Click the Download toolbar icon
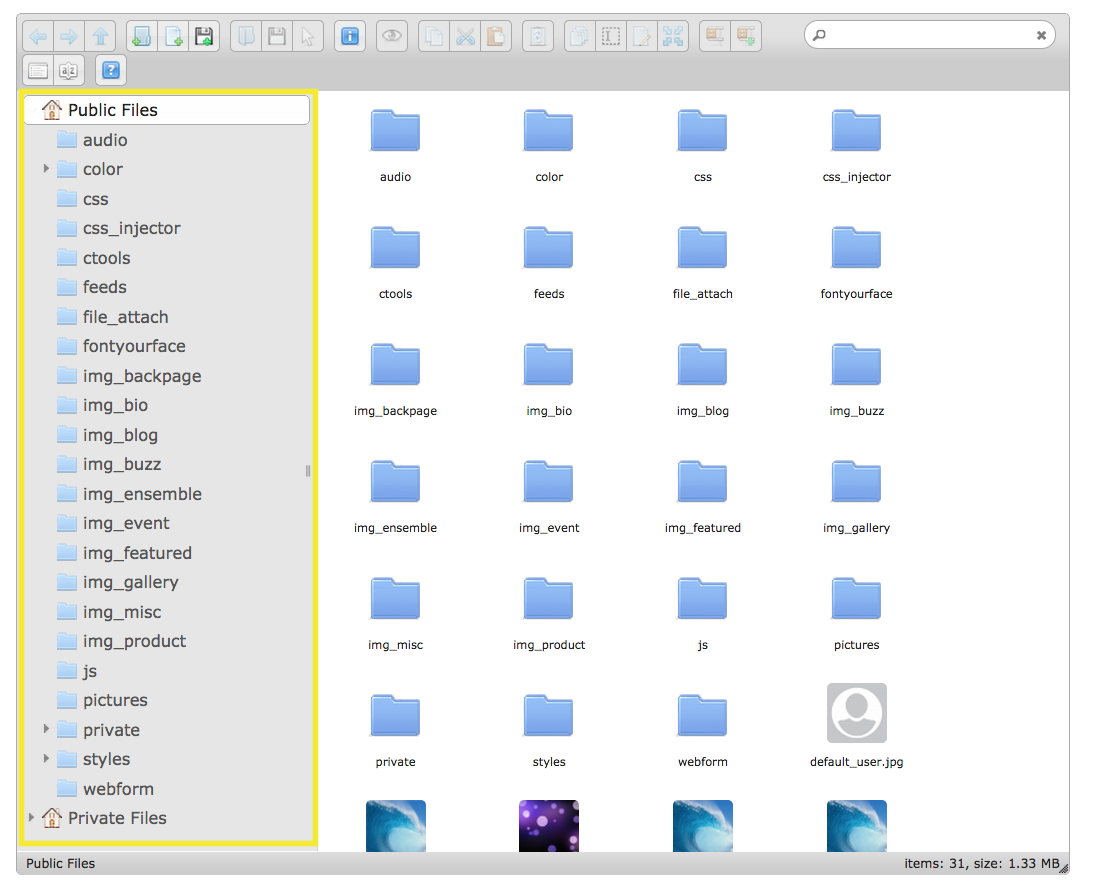Screen dimensions: 1094x894 [277, 36]
